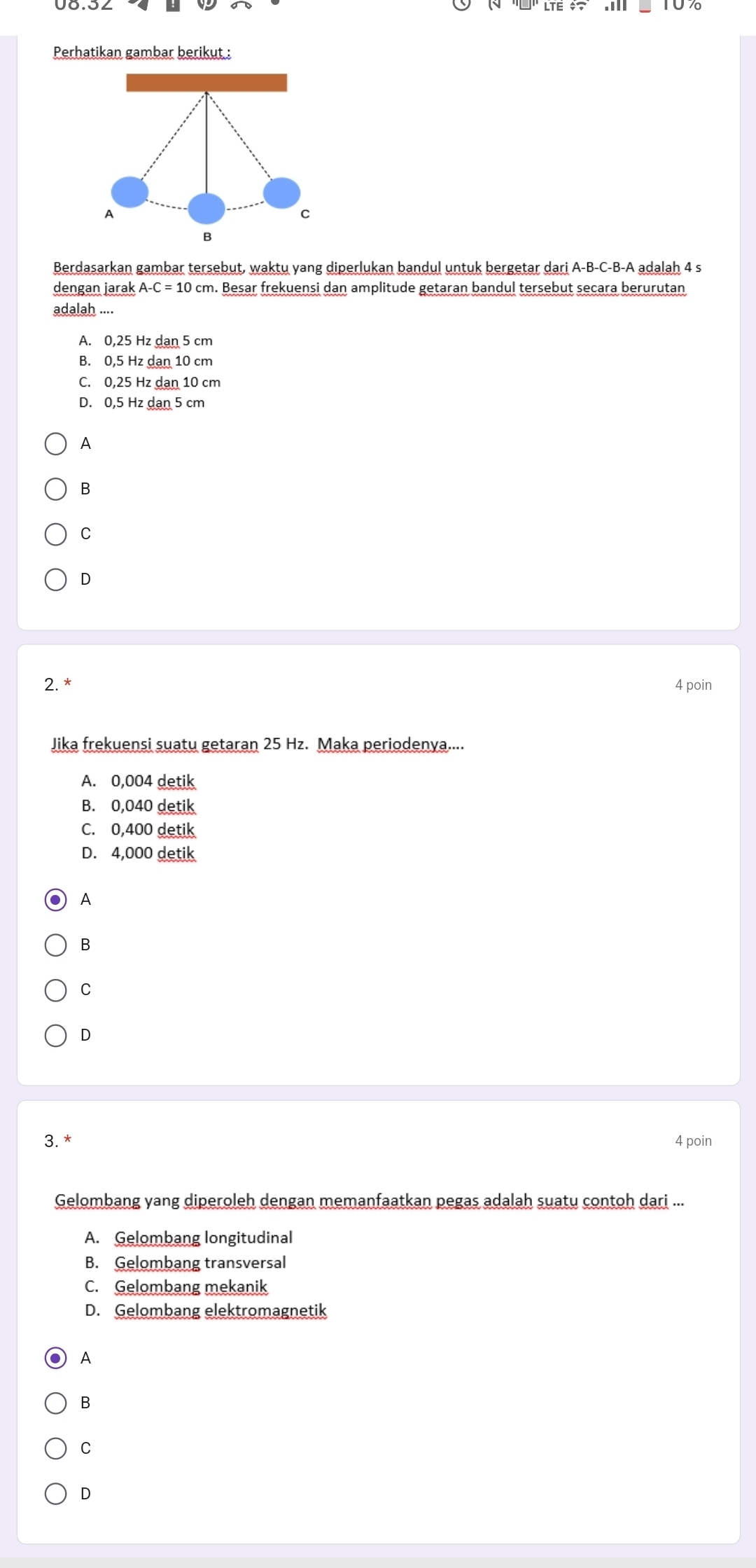This screenshot has height=1568, width=756.
Task: Pick radio C in question 2
Action: [56, 990]
